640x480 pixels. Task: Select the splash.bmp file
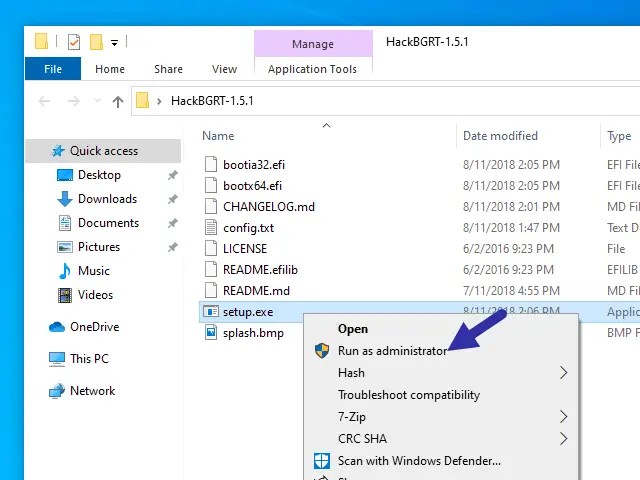(253, 333)
